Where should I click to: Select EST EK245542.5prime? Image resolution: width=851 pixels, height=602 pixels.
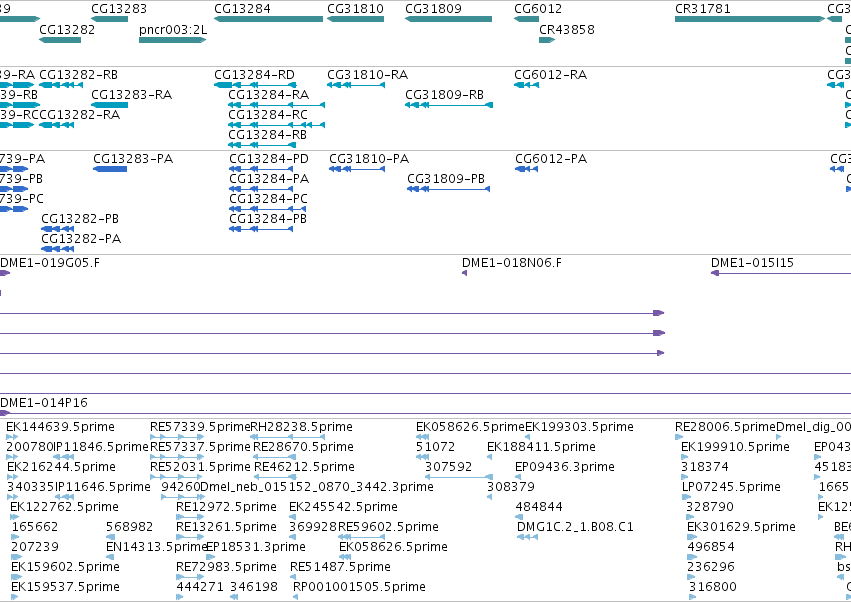tap(293, 517)
